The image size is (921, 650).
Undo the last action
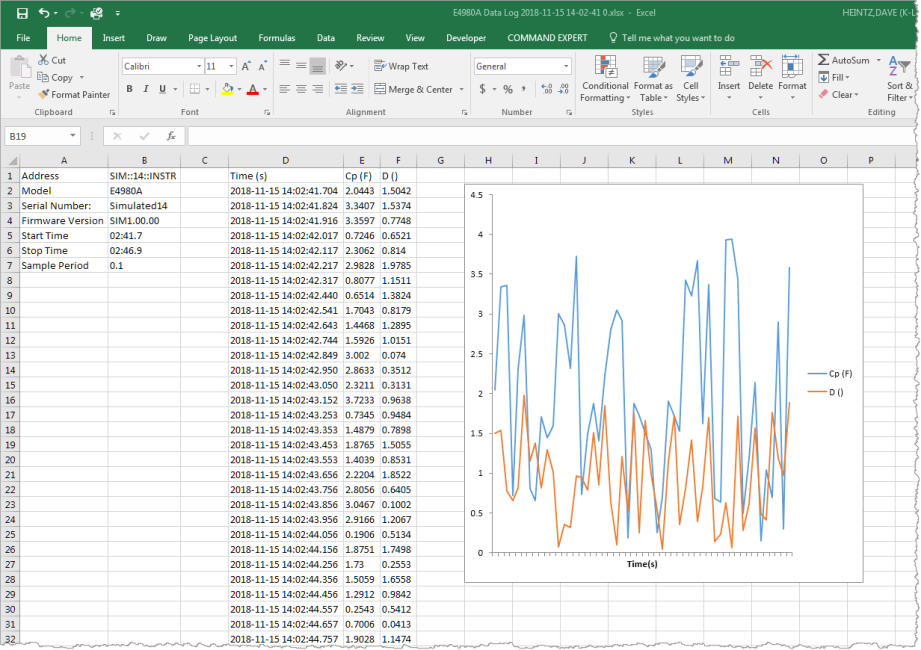pos(44,12)
